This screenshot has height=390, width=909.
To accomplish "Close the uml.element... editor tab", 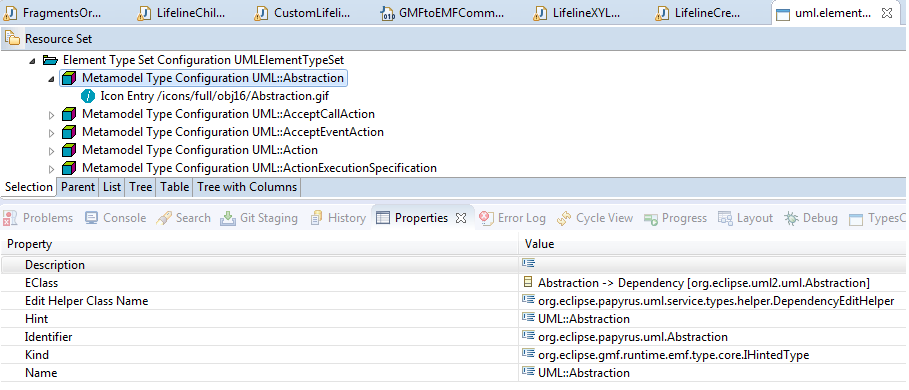I will click(886, 13).
